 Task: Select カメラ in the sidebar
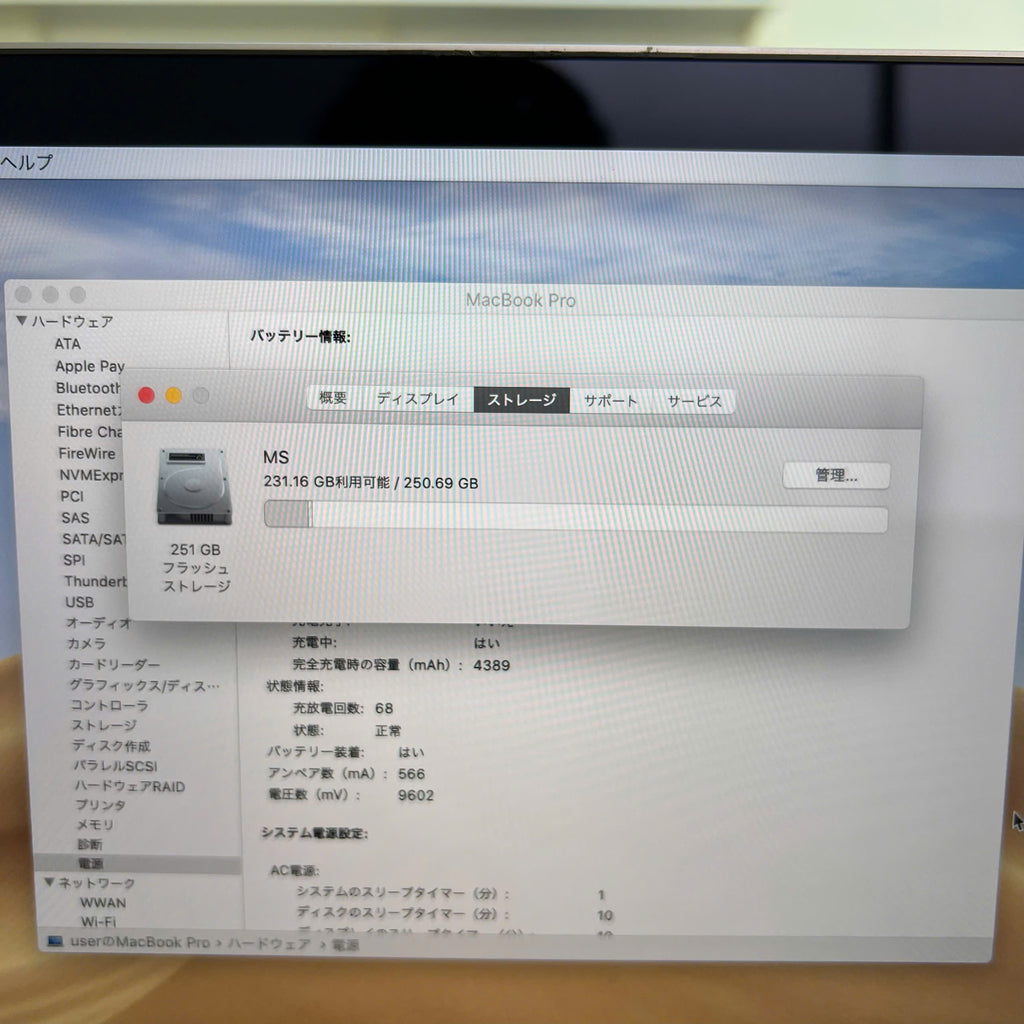86,643
